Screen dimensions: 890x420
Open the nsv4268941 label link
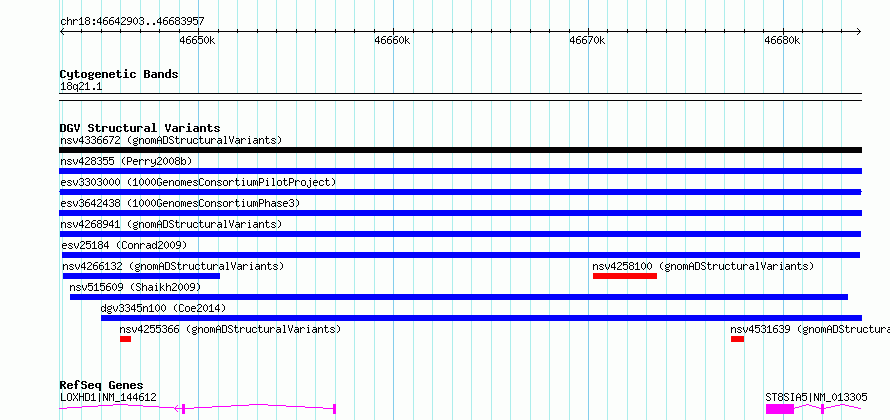pyautogui.click(x=171, y=224)
